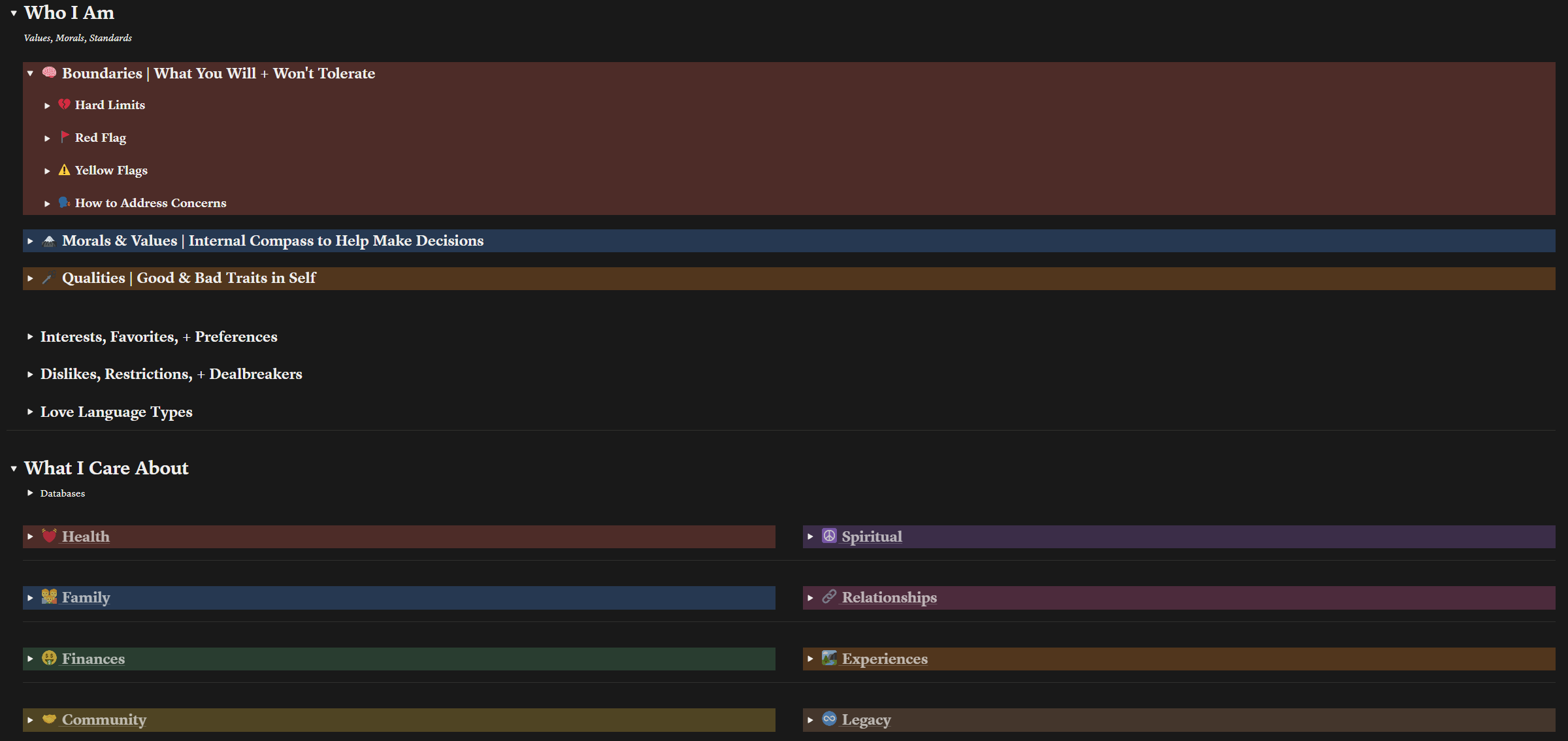This screenshot has height=741, width=1568.
Task: Collapse the Boundaries toggle block
Action: (x=30, y=73)
